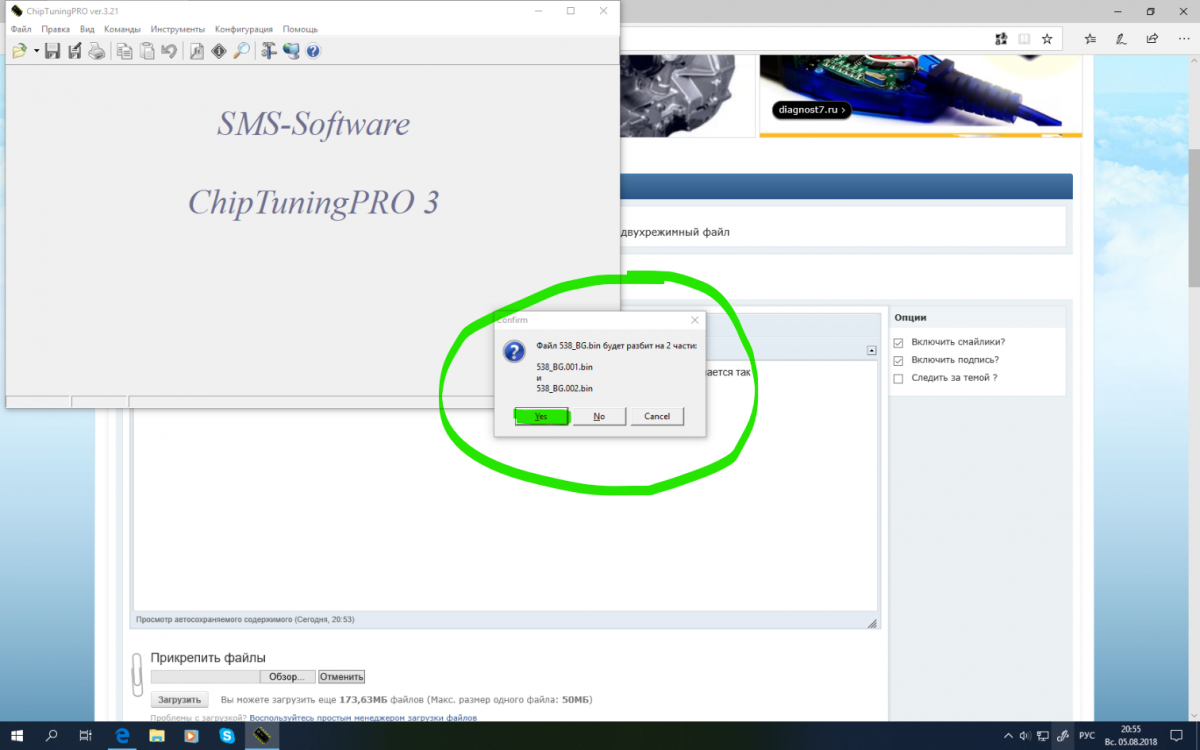Click the magnifier search toolbar icon
Image resolution: width=1200 pixels, height=750 pixels.
point(241,51)
